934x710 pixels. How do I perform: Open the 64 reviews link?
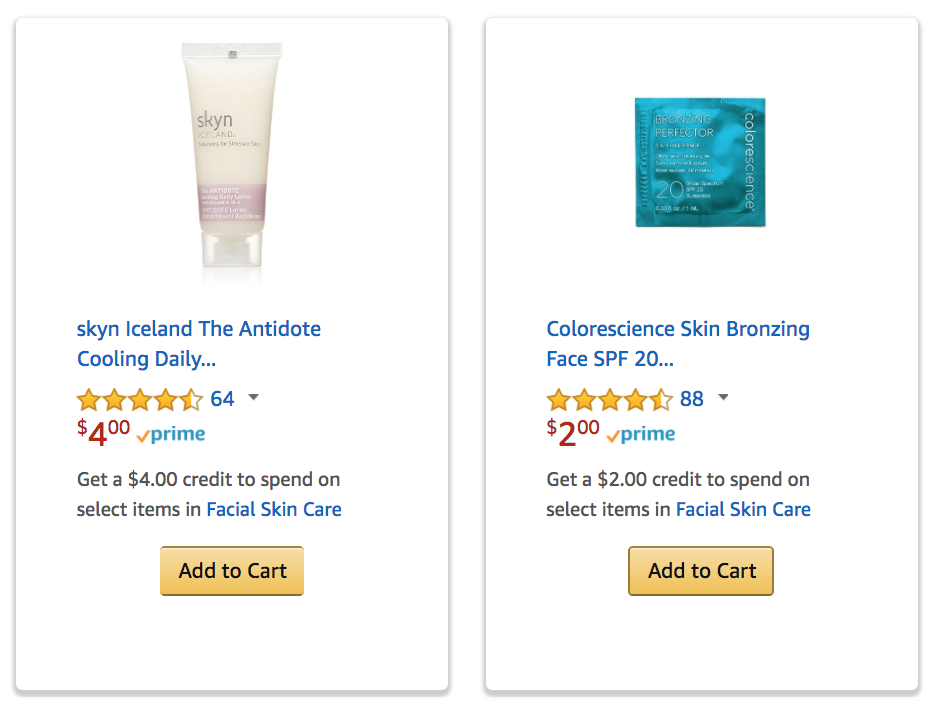coord(222,398)
